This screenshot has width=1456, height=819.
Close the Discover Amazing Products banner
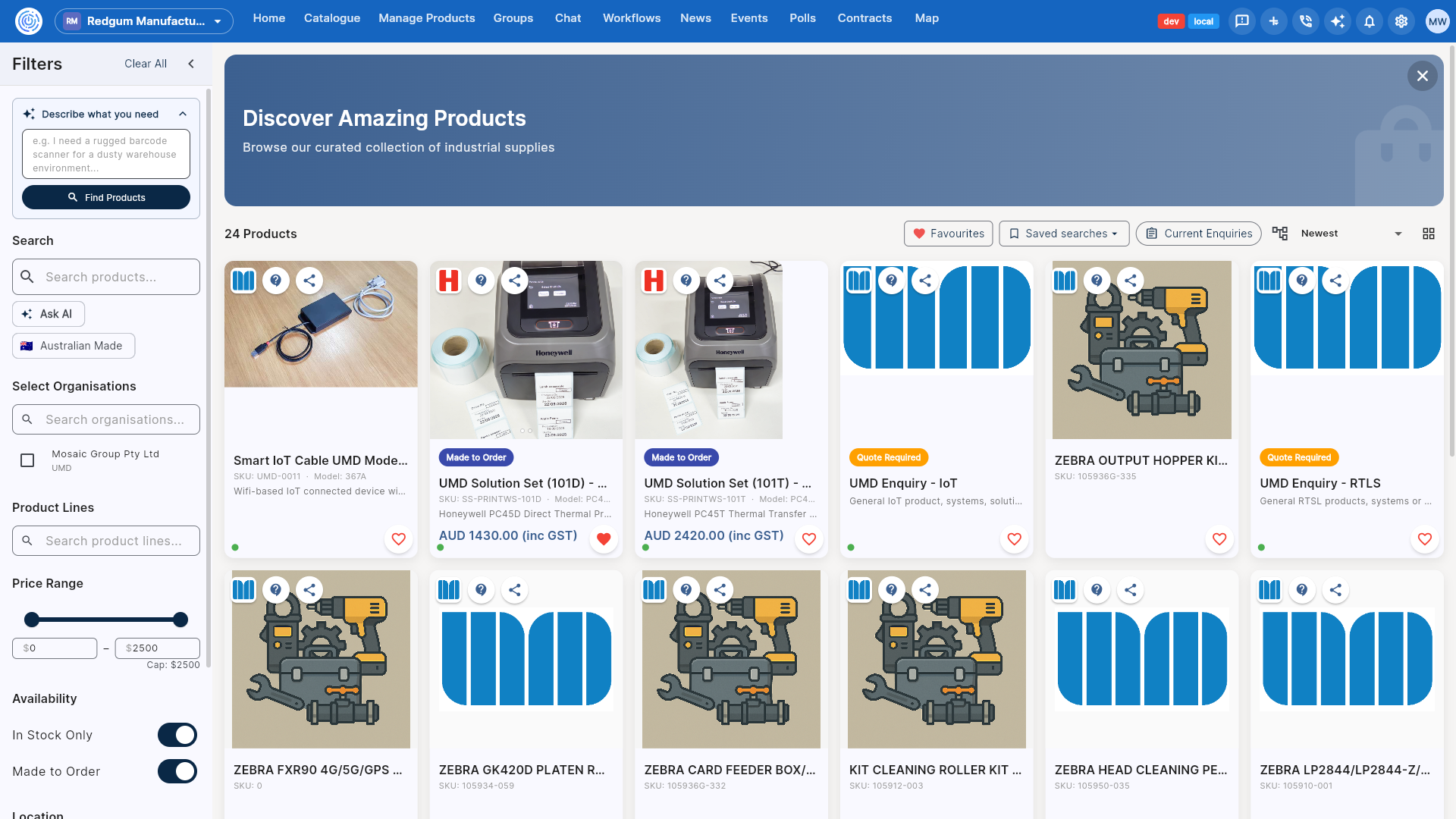1422,76
